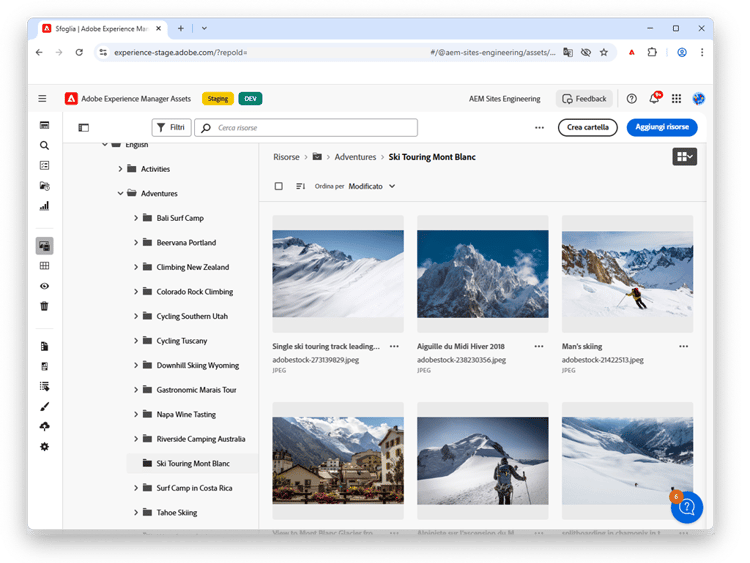
Task: Open the brush tool sidebar icon
Action: (44, 407)
